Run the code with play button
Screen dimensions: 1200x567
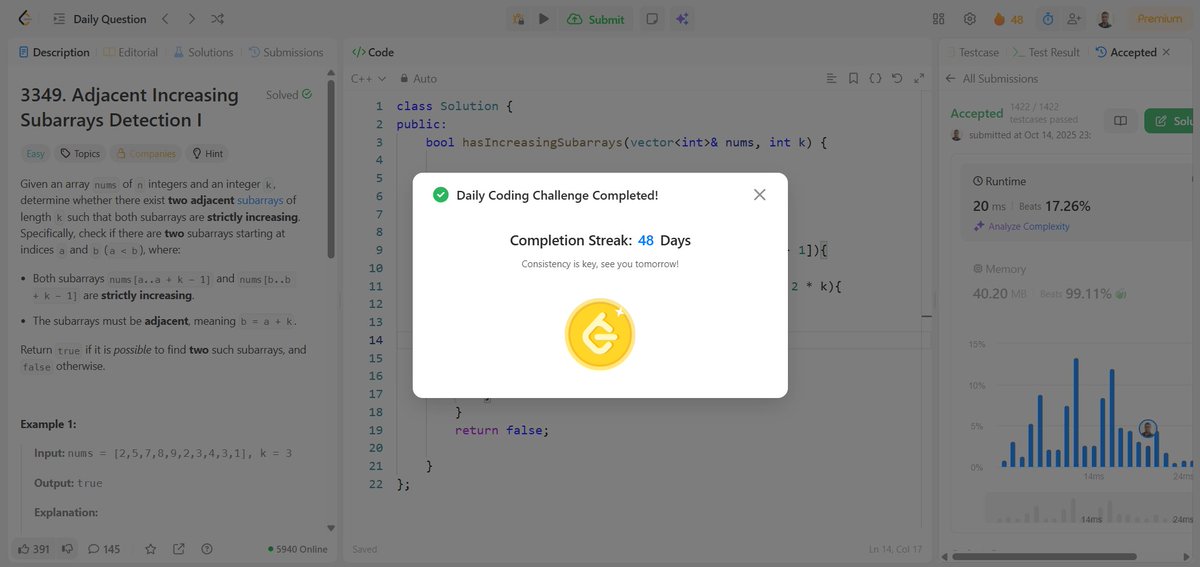(x=544, y=19)
